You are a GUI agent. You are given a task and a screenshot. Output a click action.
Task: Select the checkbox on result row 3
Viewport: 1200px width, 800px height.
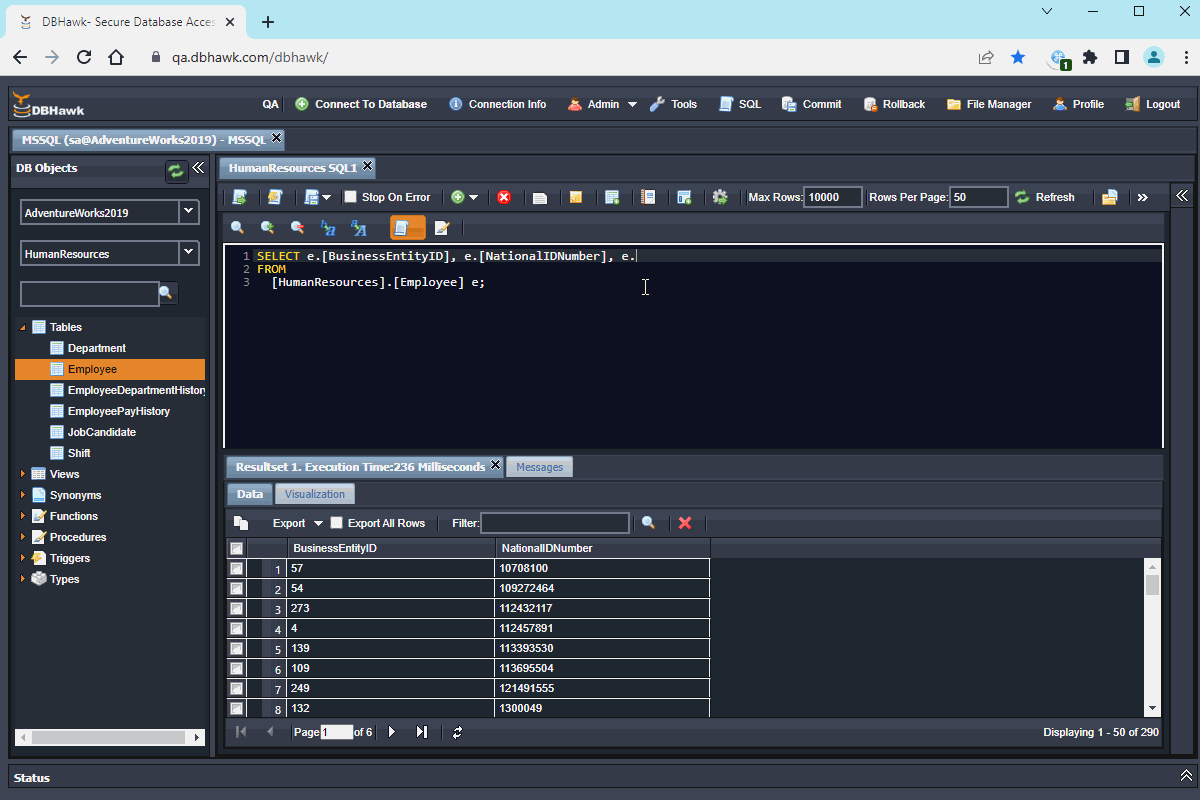236,608
